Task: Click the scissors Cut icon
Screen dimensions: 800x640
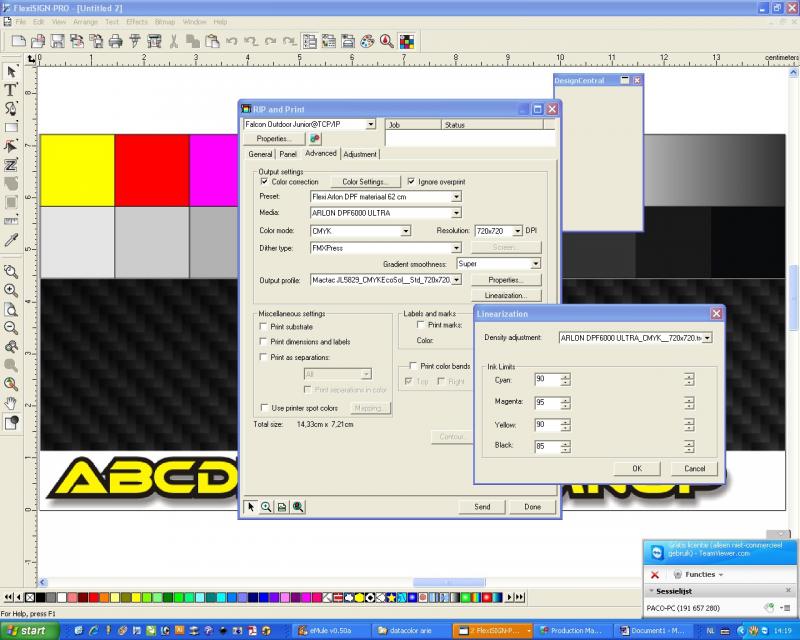Action: pos(173,41)
